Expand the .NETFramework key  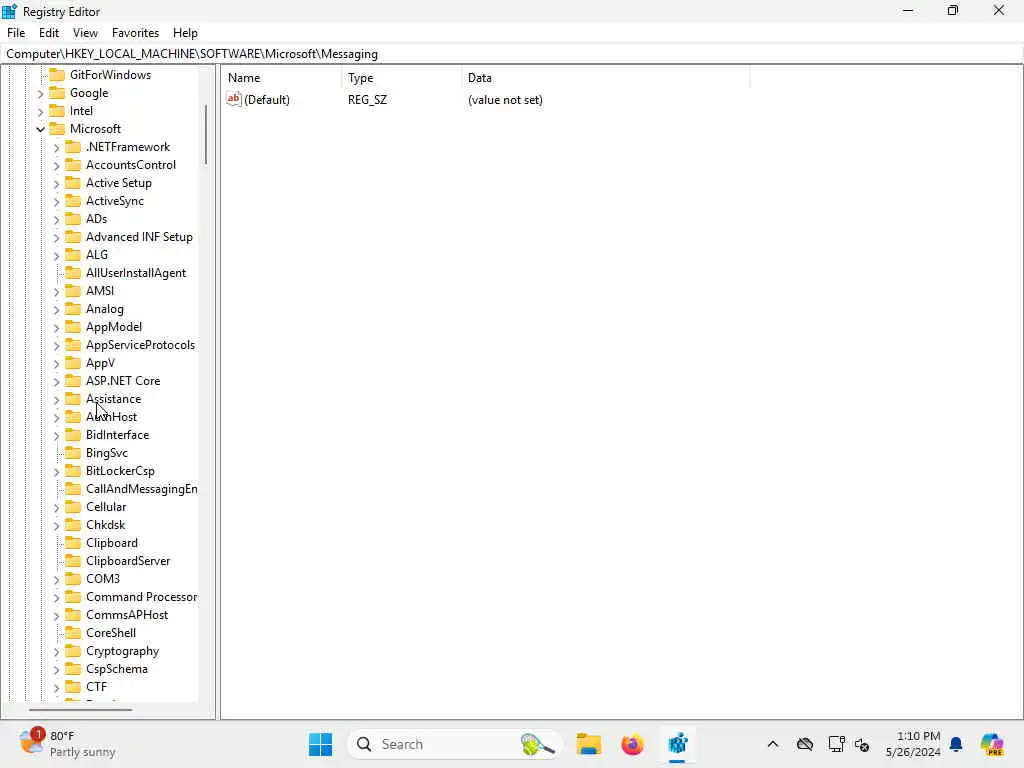click(x=56, y=148)
